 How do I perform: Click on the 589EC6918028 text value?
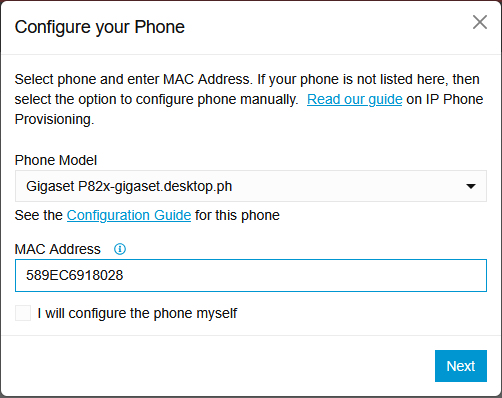click(x=75, y=275)
